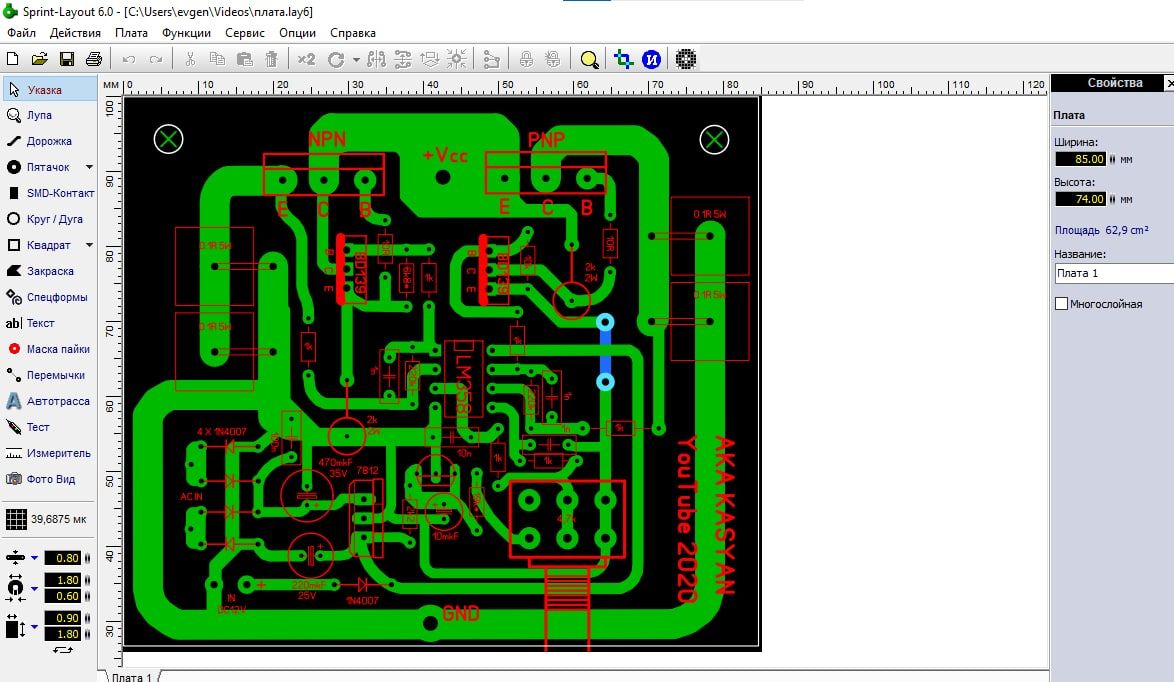The image size is (1174, 682).
Task: Choose the SMD-Контакт tool
Action: pyautogui.click(x=50, y=193)
